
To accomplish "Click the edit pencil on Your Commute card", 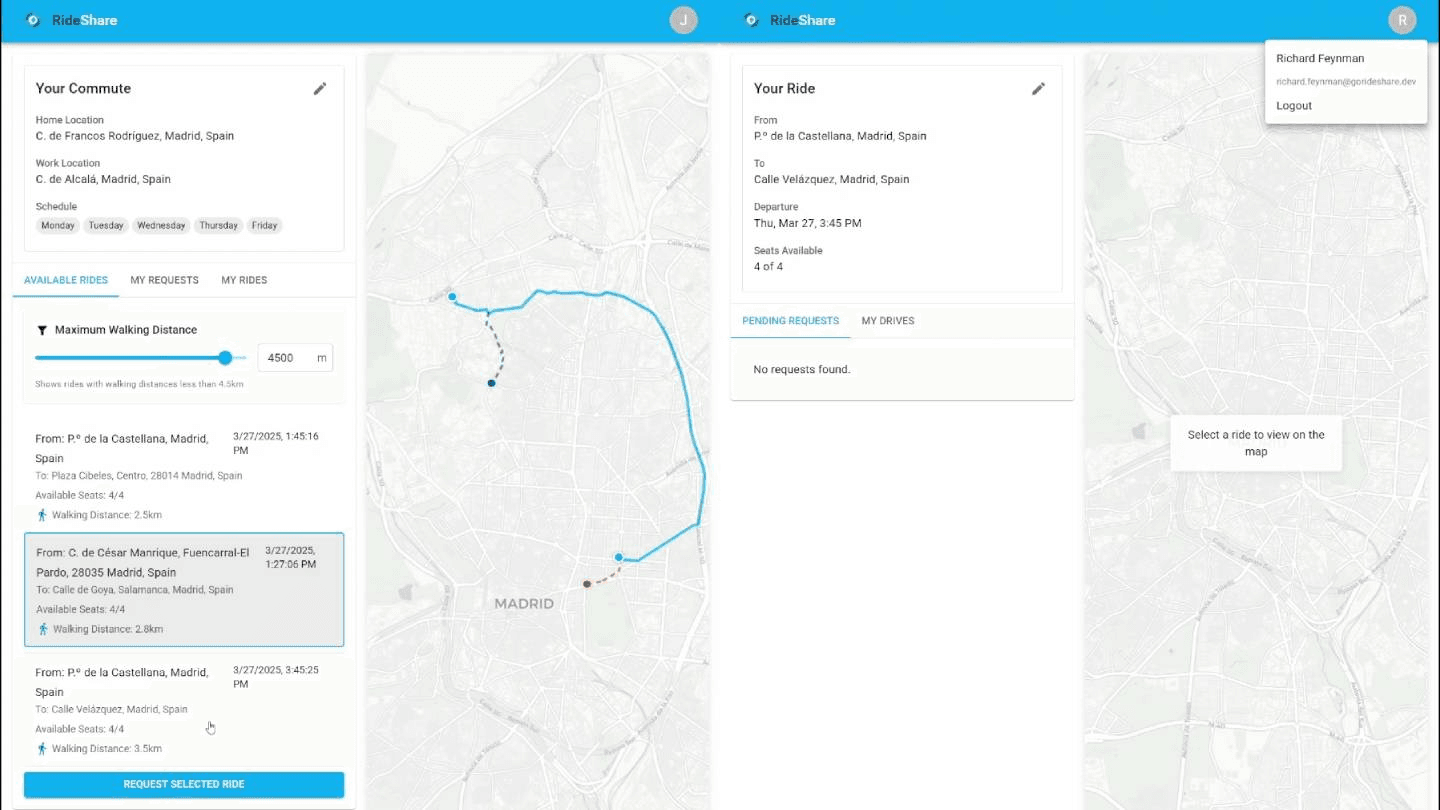I will click(x=320, y=88).
